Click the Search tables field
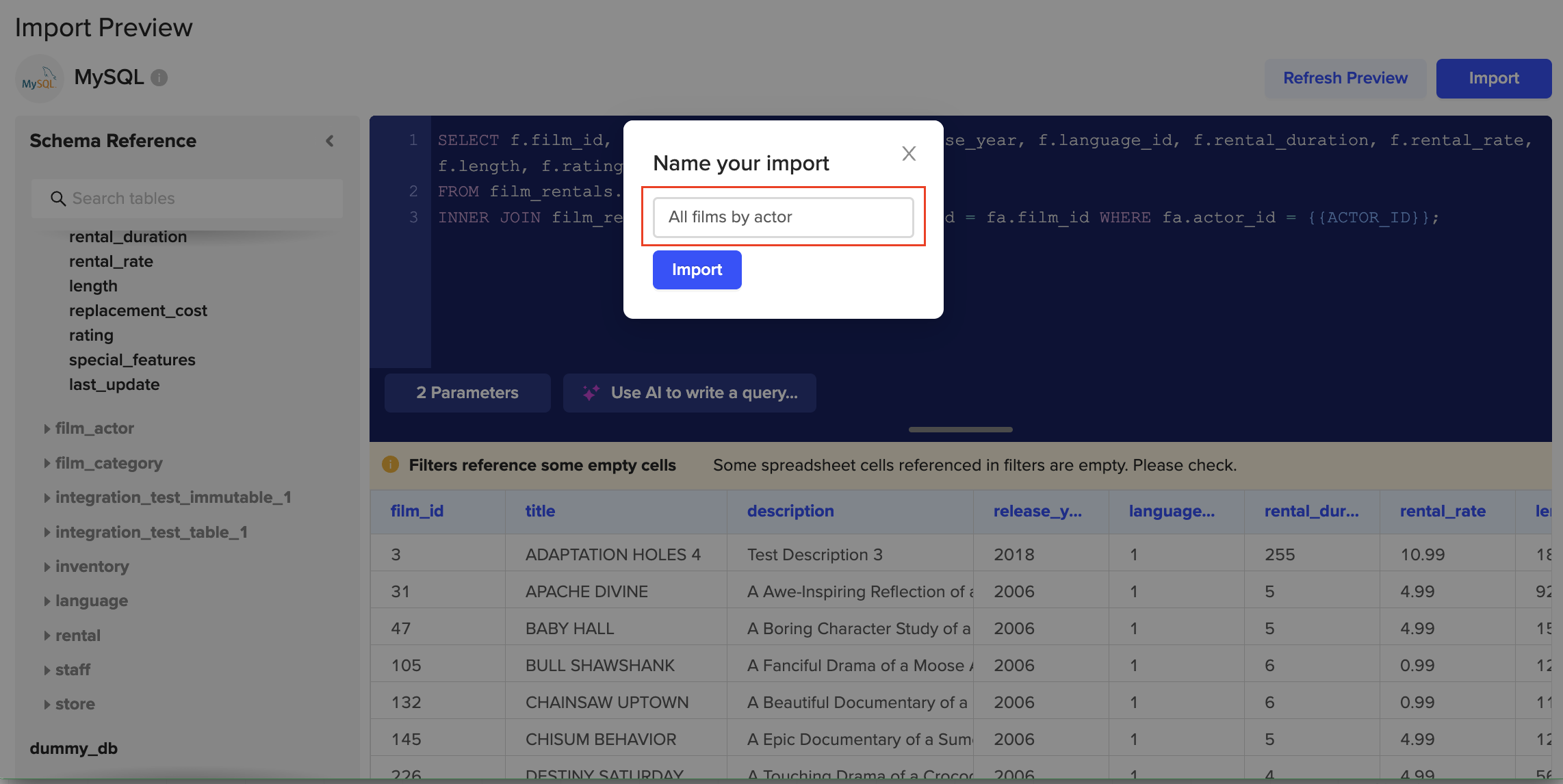1563x784 pixels. point(198,198)
